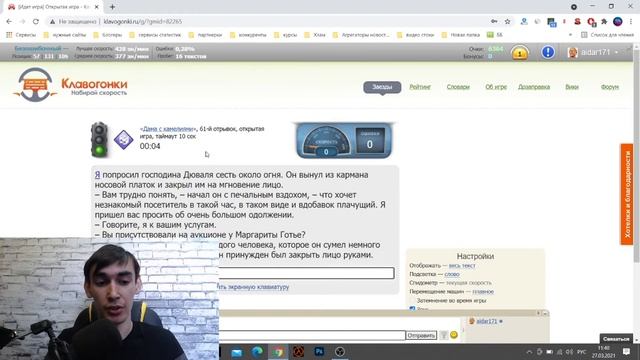Open the Вики menu item
Image resolution: width=640 pixels, height=360 pixels.
[x=572, y=87]
